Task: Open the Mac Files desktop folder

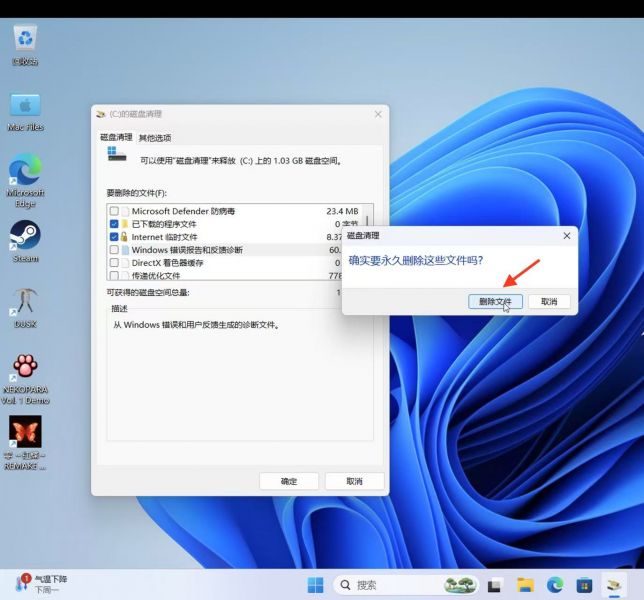Action: (x=25, y=112)
